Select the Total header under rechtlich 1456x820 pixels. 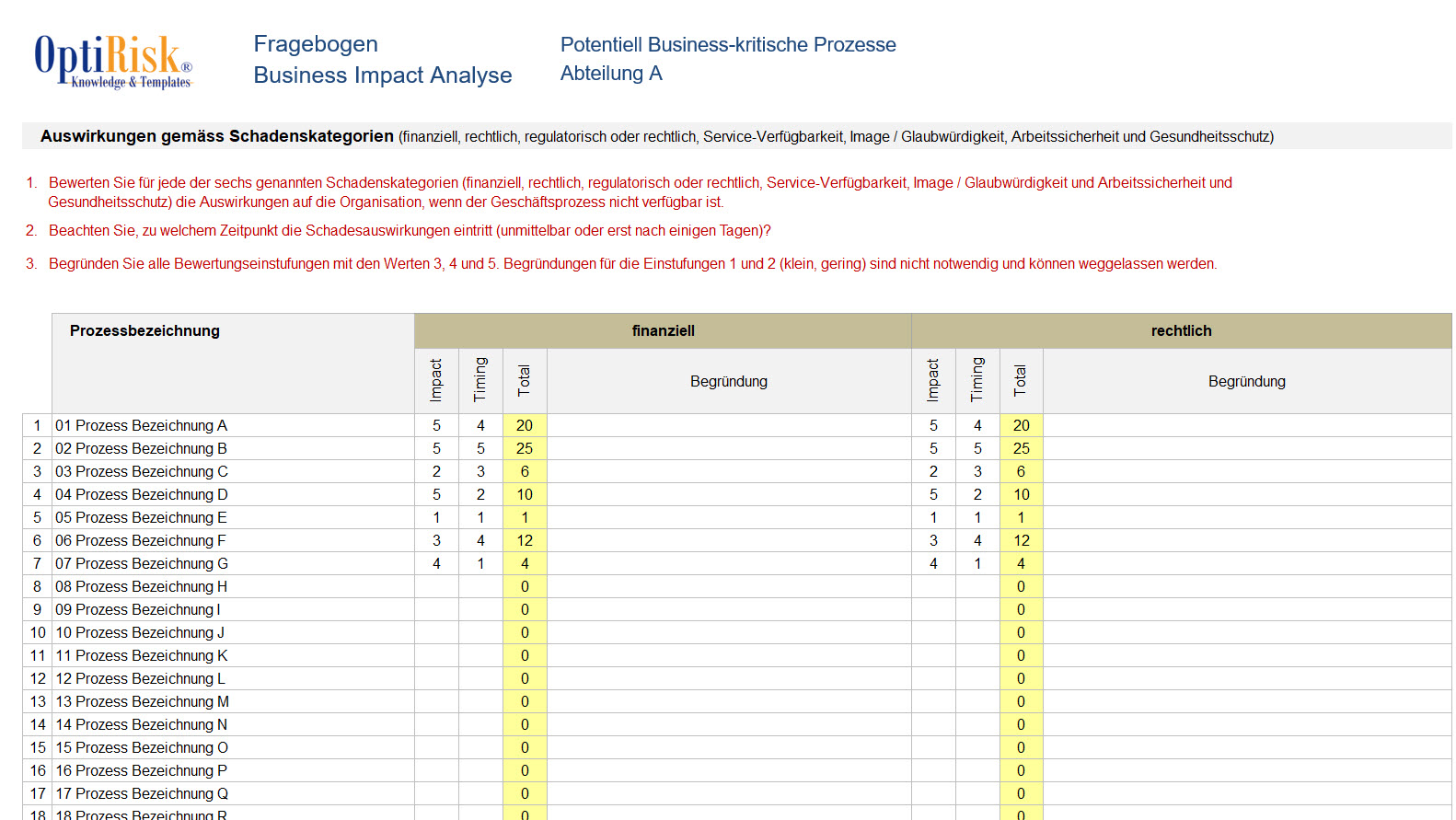1021,380
